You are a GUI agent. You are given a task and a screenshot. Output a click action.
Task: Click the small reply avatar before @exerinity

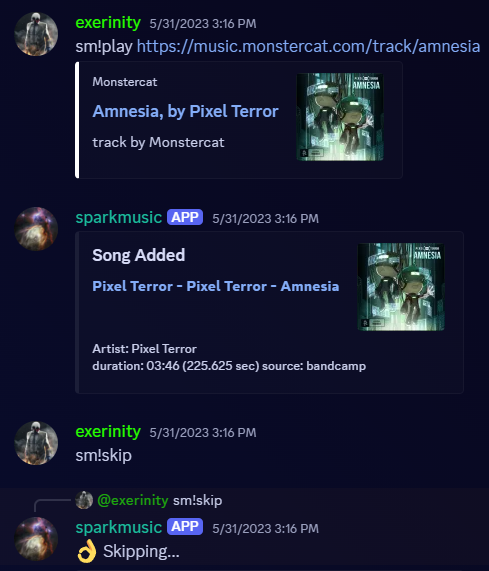pyautogui.click(x=84, y=500)
